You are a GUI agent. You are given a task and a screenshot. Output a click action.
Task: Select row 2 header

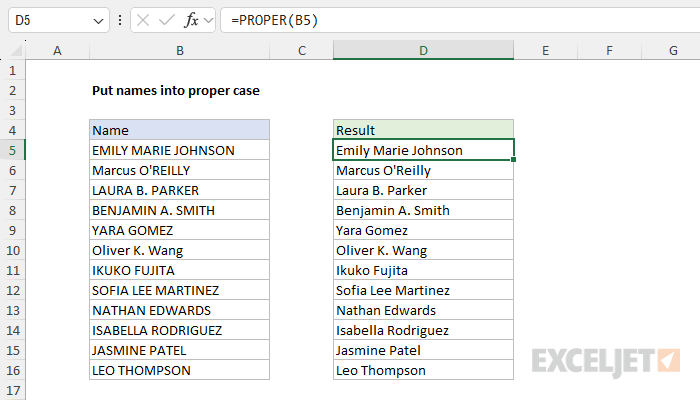point(12,90)
